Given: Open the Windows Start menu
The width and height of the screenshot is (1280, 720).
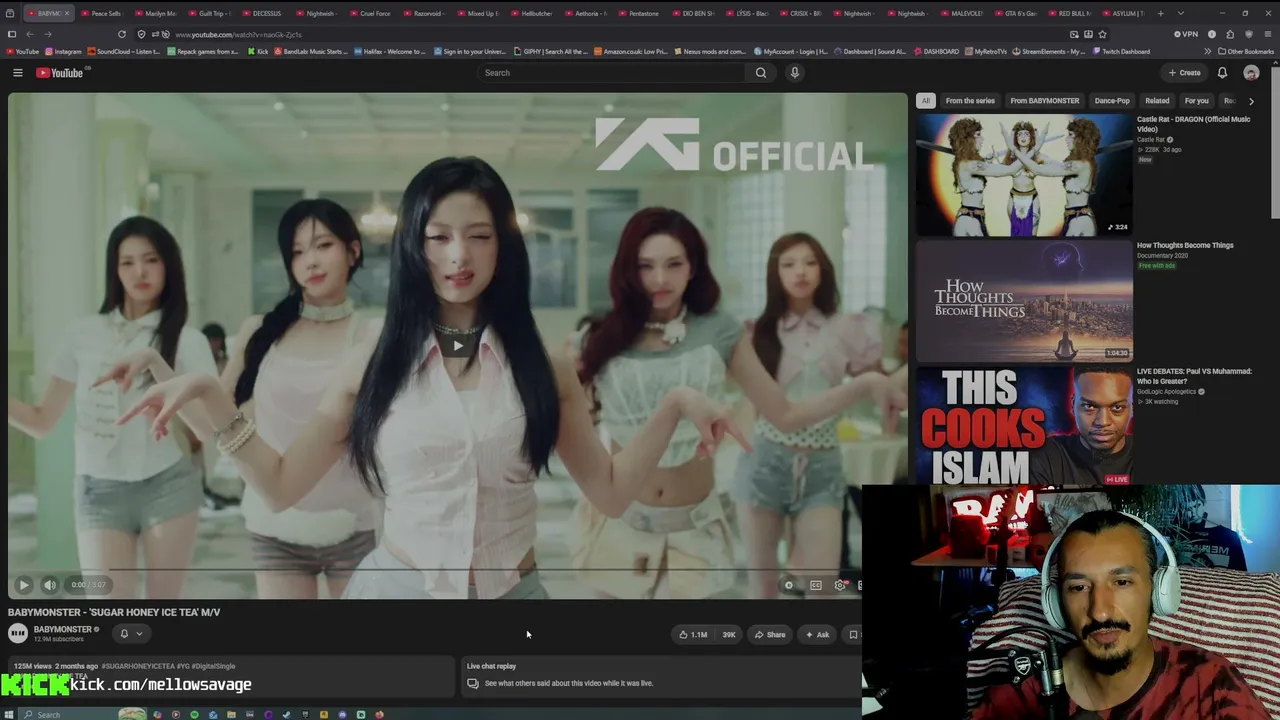Looking at the screenshot, I should (9, 714).
